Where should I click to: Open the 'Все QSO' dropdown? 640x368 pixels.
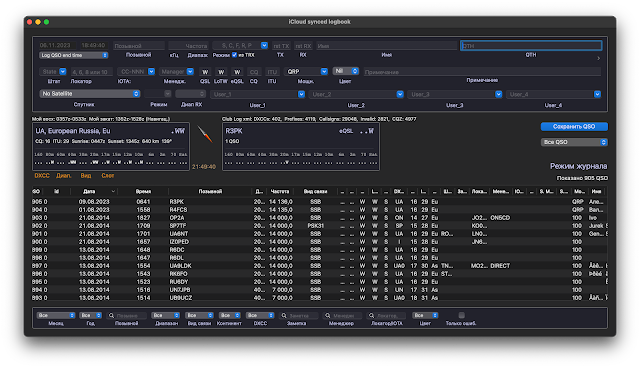point(574,142)
